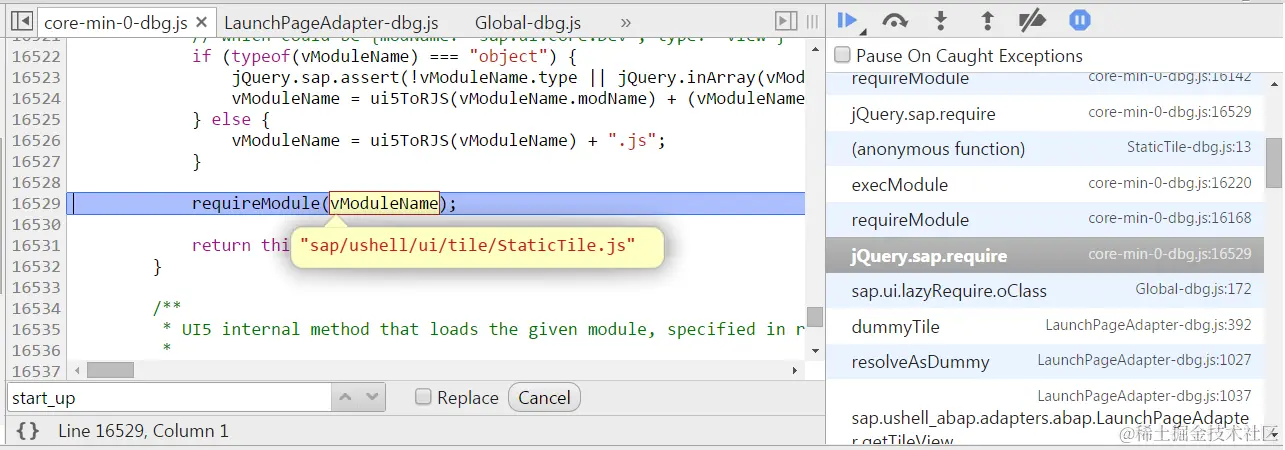Toggle the debugger sidebar panel icon
This screenshot has width=1285, height=450.
(786, 21)
